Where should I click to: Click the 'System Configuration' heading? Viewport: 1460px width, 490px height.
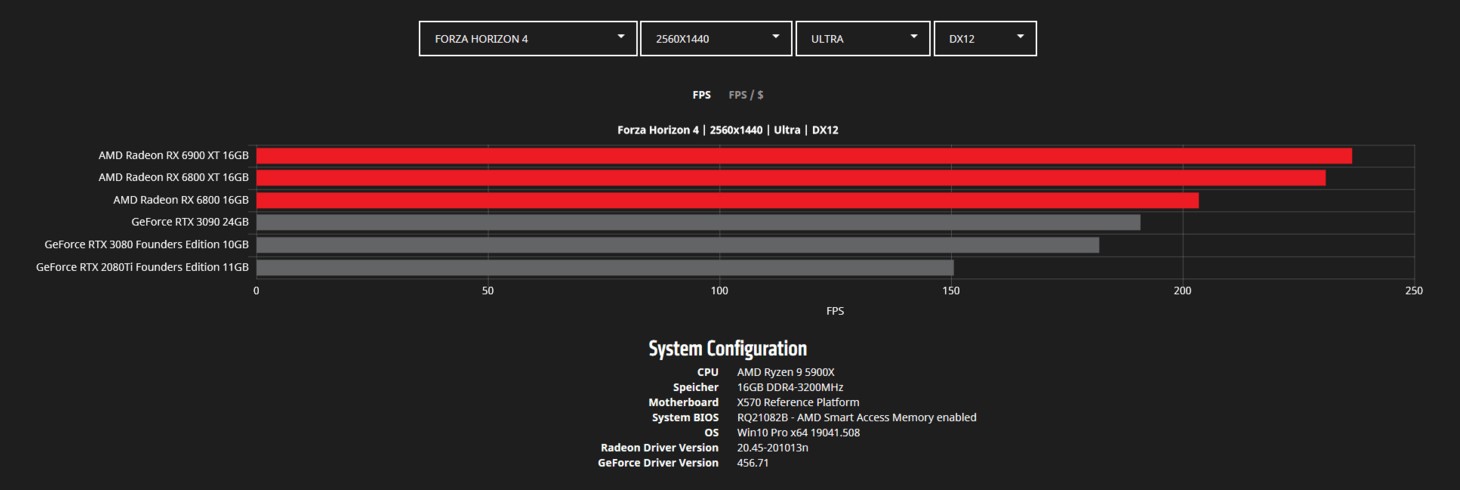pos(728,349)
